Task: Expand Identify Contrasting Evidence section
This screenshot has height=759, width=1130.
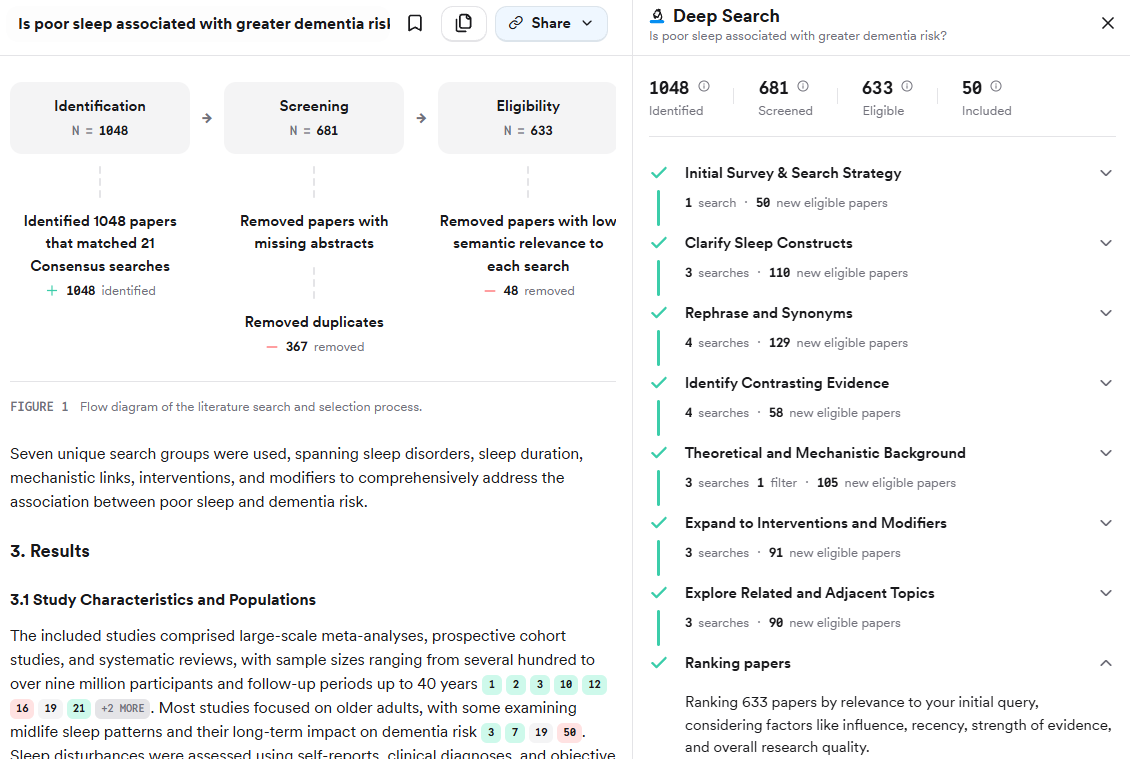Action: 1105,383
